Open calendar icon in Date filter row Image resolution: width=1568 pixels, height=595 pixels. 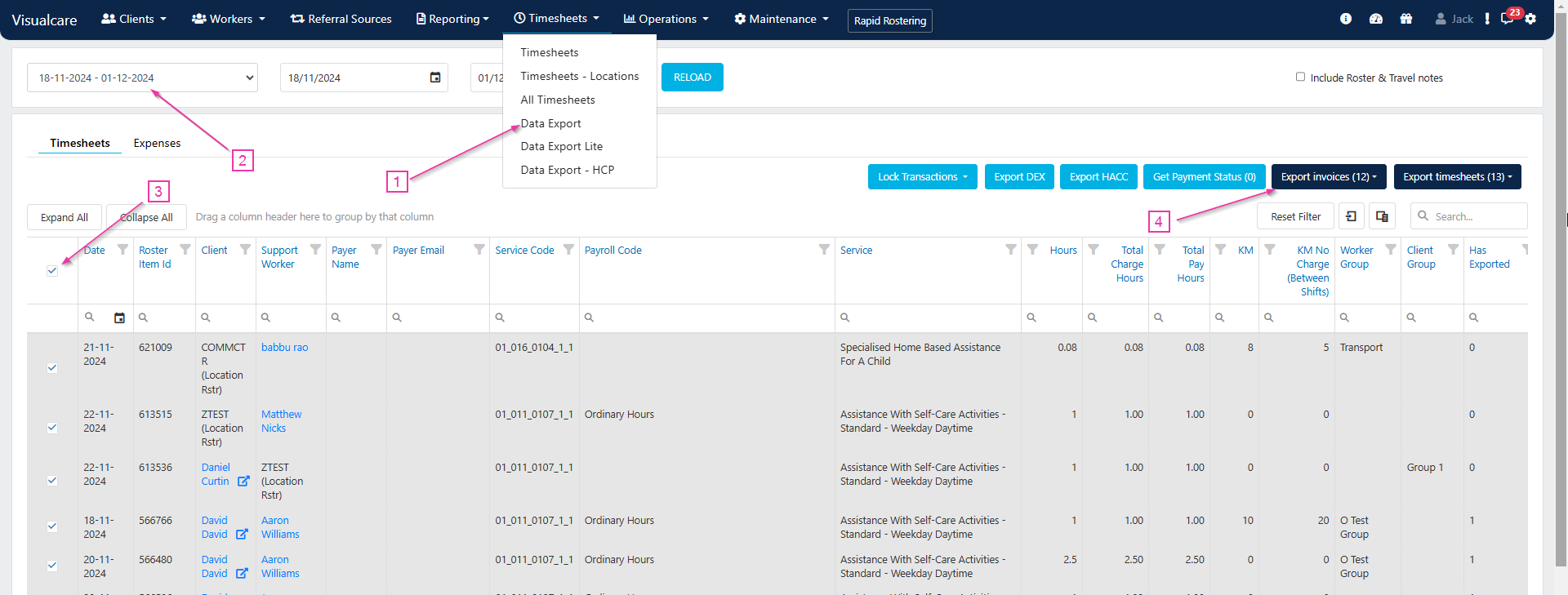(119, 317)
